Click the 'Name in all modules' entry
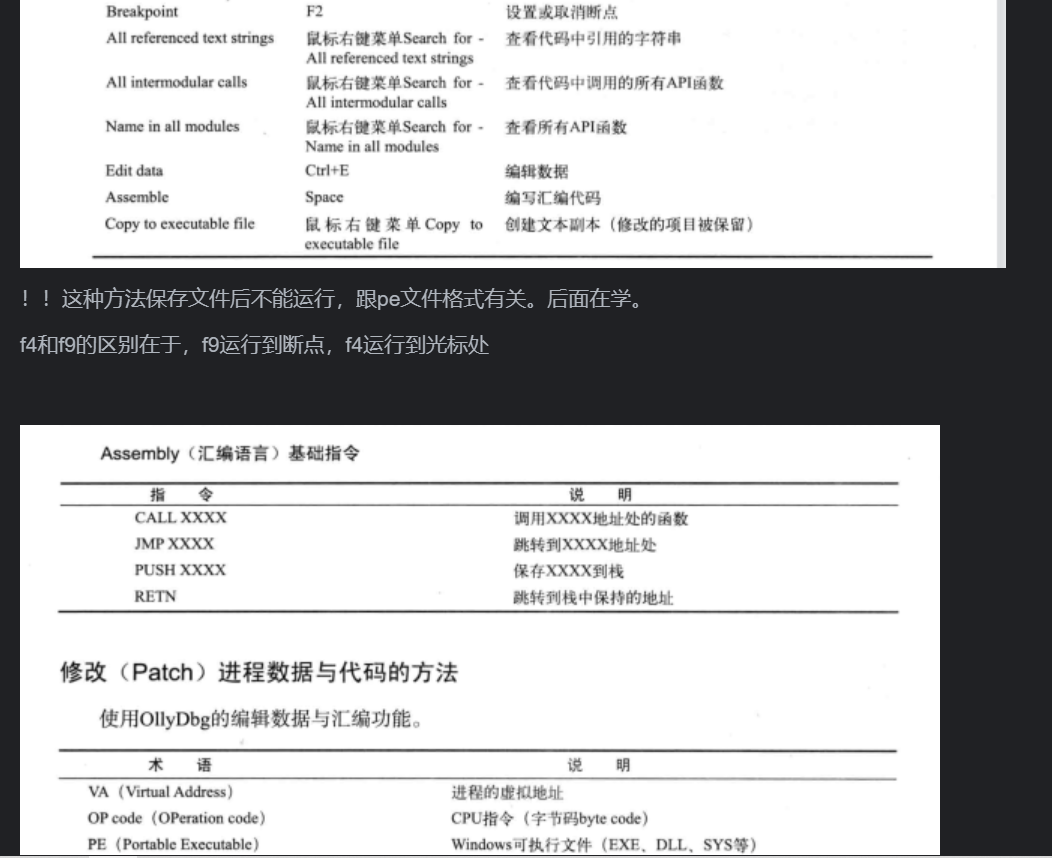 click(x=172, y=127)
